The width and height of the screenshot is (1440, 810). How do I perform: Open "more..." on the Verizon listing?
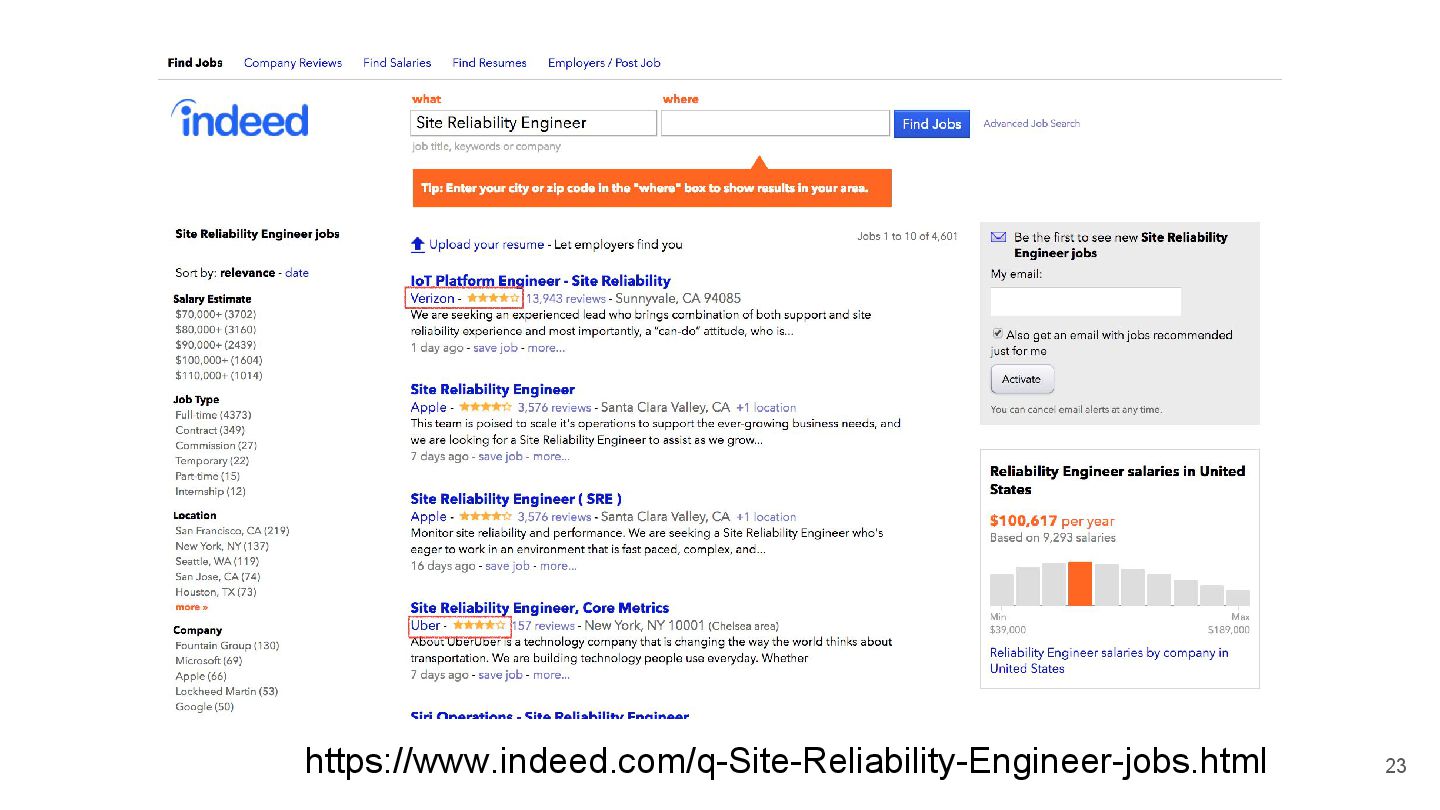click(x=546, y=348)
